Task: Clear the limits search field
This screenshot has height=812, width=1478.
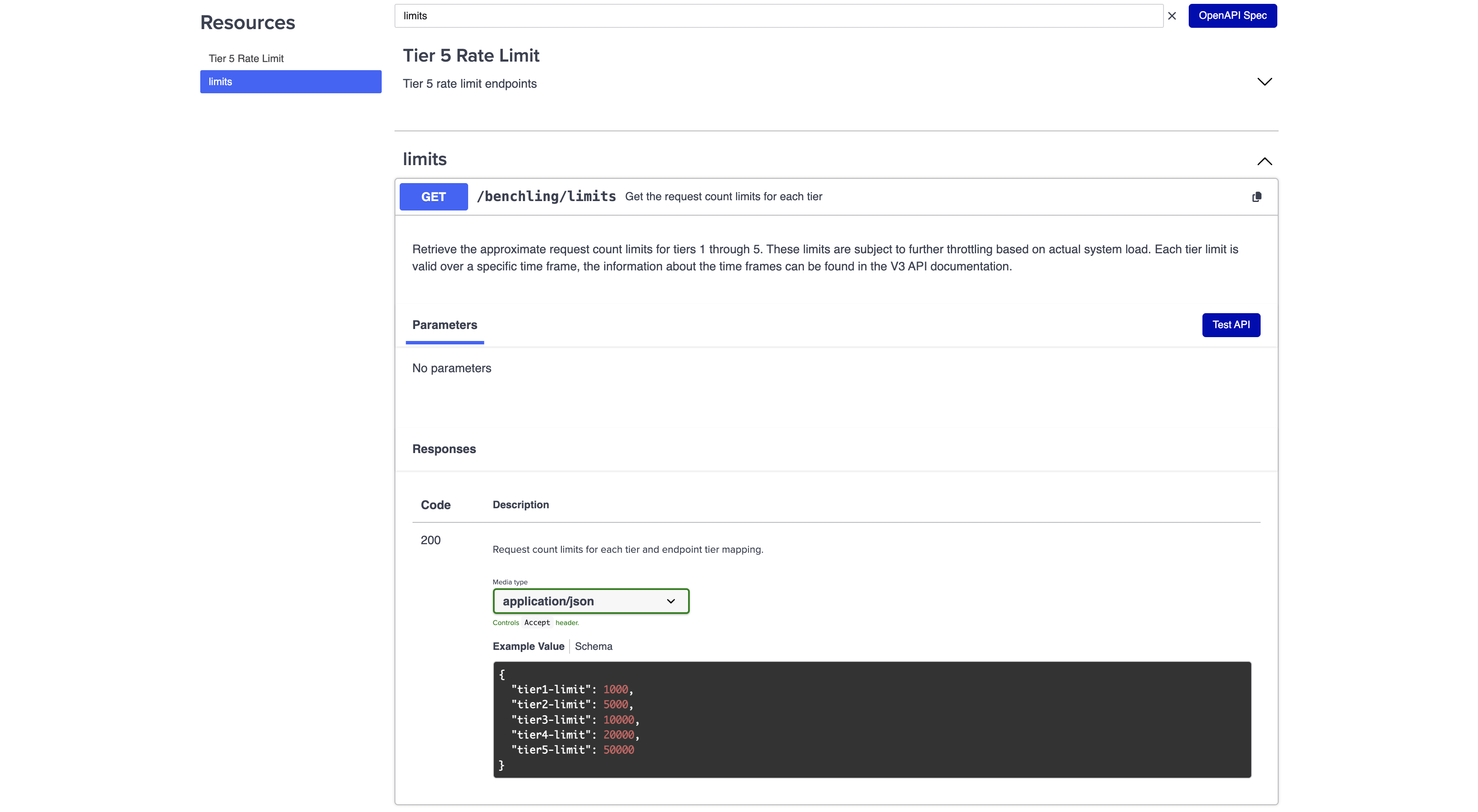Action: [1172, 16]
